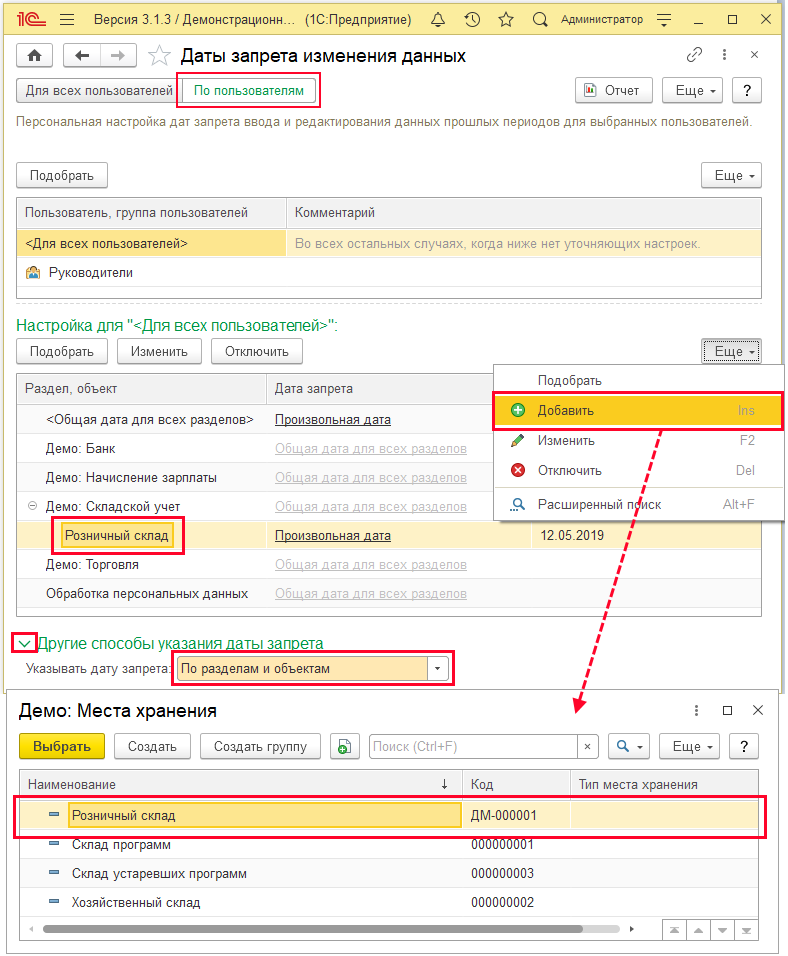The height and width of the screenshot is (956, 788).
Task: Open notifications bell icon
Action: [x=438, y=20]
